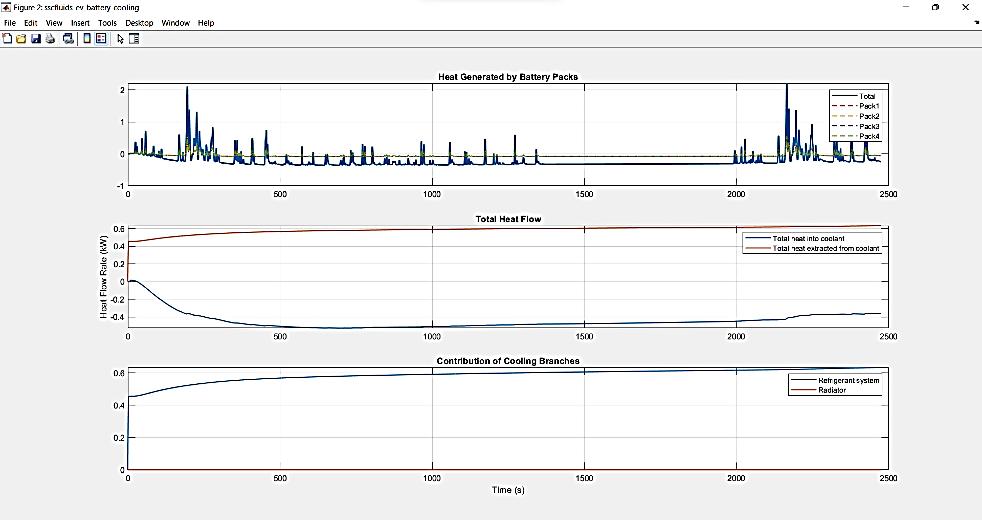Select the 'Contribution of Cooling Branches' title
Image resolution: width=982 pixels, height=520 pixels.
pyautogui.click(x=508, y=361)
